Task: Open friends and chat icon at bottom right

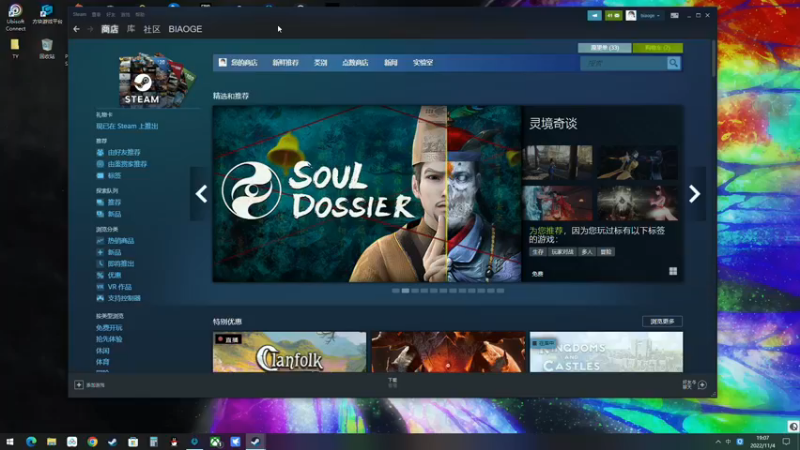Action: 702,385
